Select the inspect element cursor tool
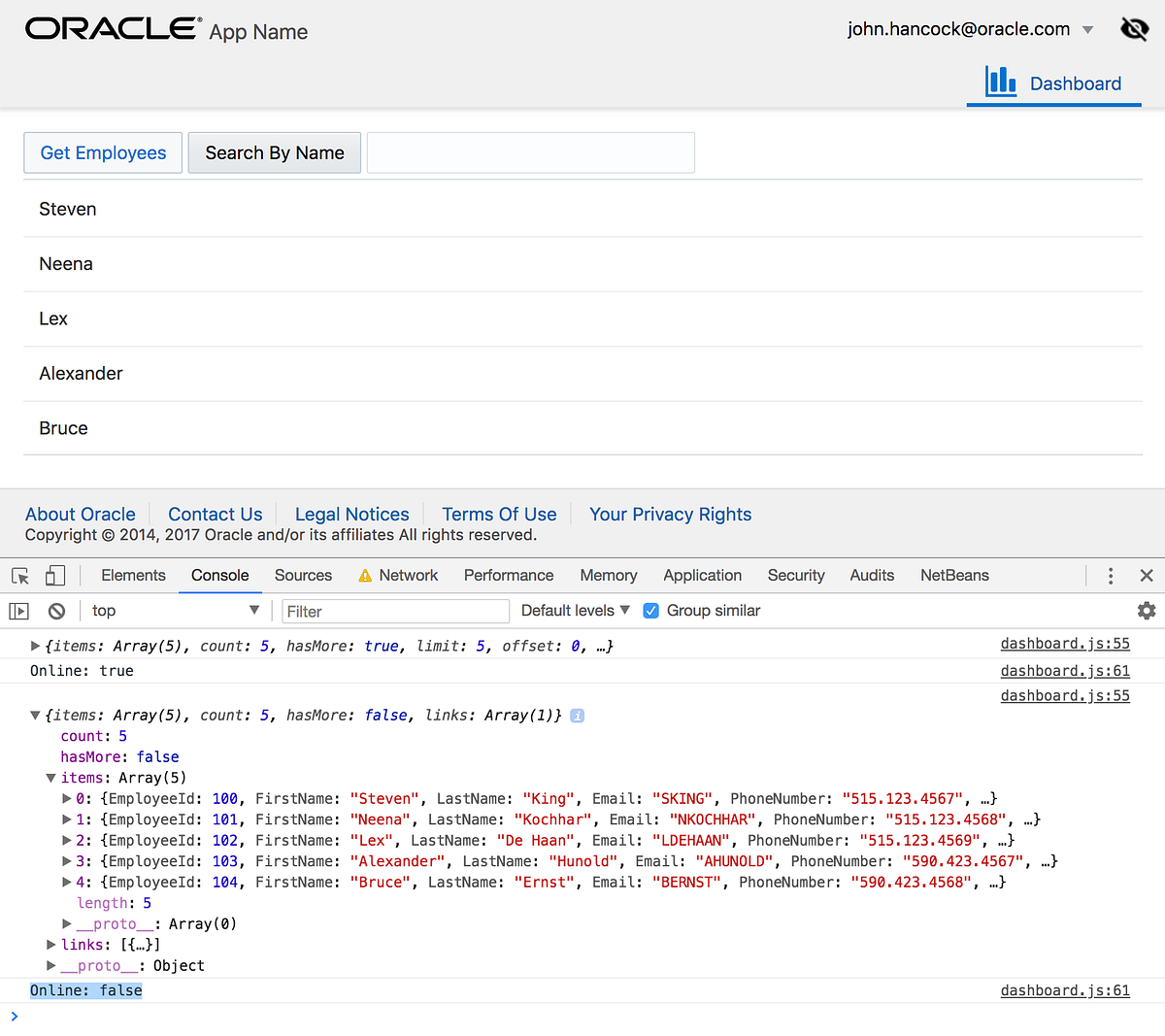The height and width of the screenshot is (1036, 1165). coord(18,575)
